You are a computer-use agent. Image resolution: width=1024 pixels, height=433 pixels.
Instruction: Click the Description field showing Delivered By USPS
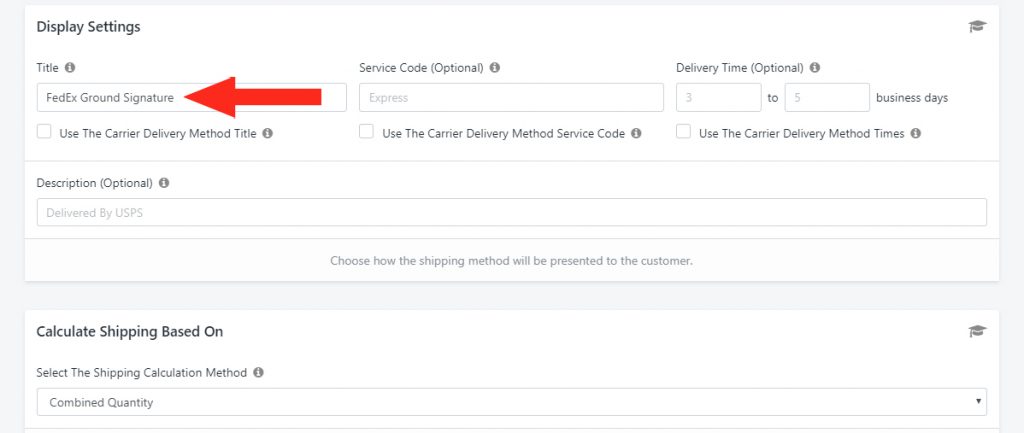coord(511,212)
